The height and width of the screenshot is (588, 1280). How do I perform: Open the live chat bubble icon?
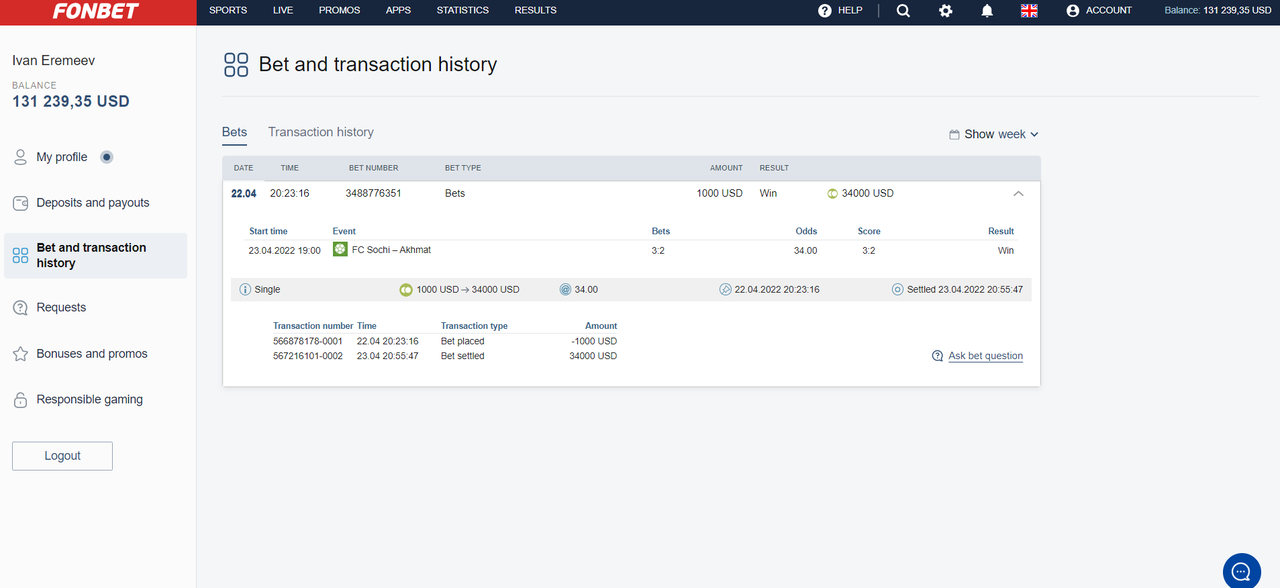[1241, 571]
